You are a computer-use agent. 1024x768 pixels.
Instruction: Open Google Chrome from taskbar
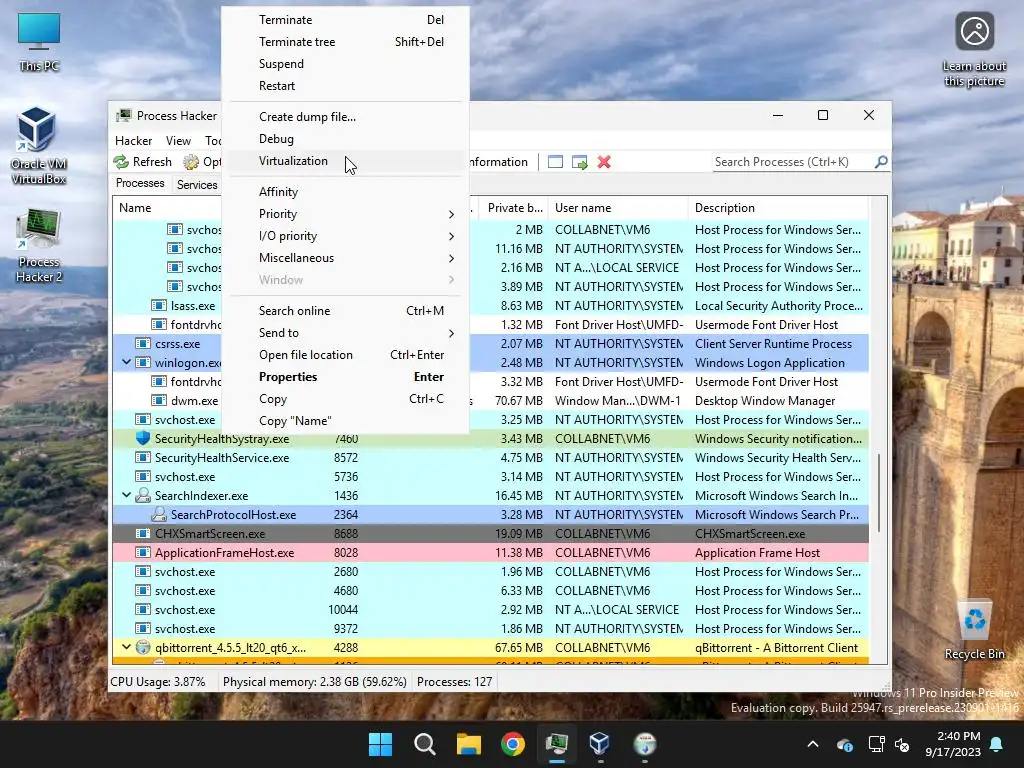click(513, 744)
